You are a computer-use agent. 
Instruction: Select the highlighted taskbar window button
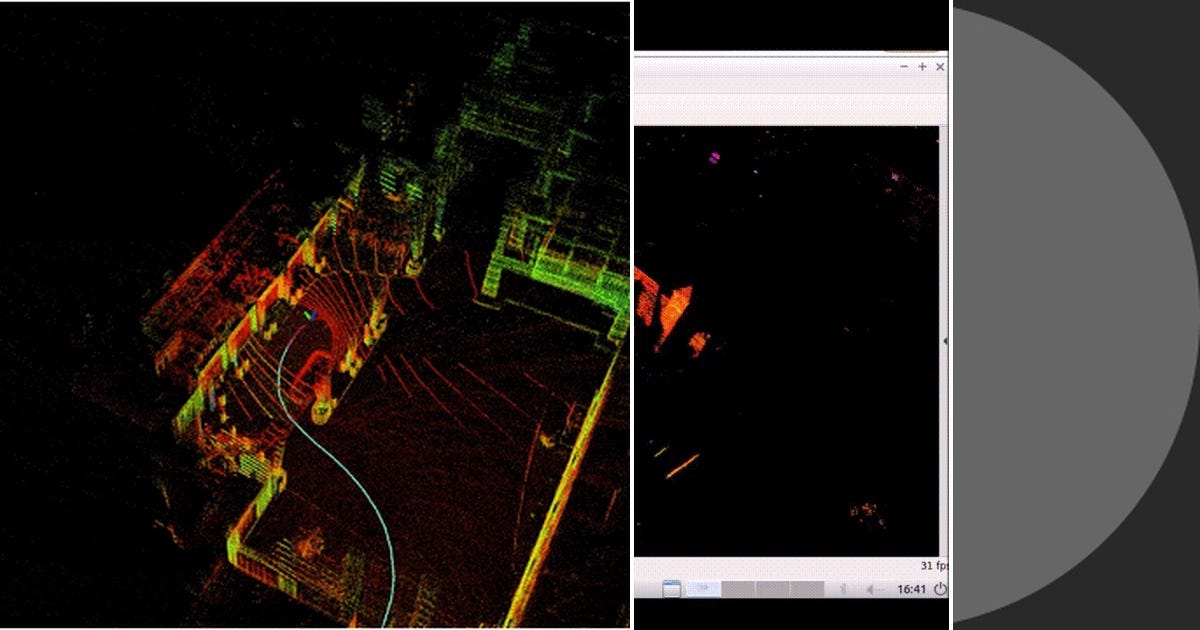pos(704,589)
